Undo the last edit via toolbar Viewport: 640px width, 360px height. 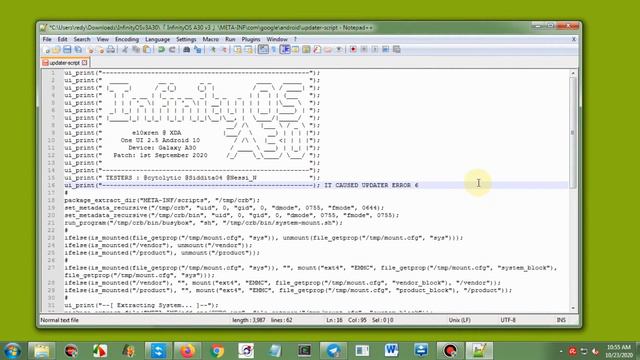tap(161, 50)
